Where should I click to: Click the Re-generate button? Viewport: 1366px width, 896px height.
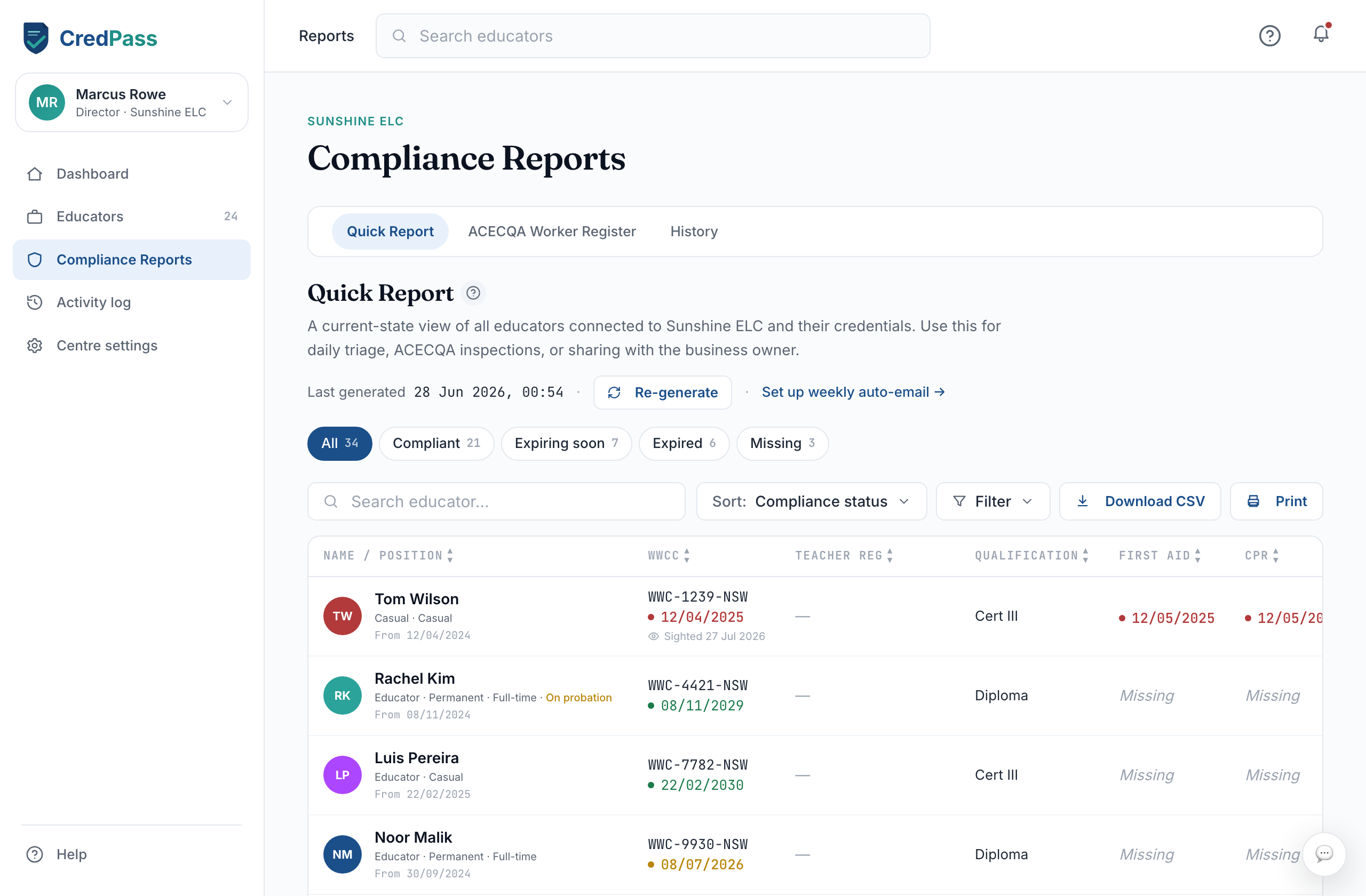click(662, 393)
